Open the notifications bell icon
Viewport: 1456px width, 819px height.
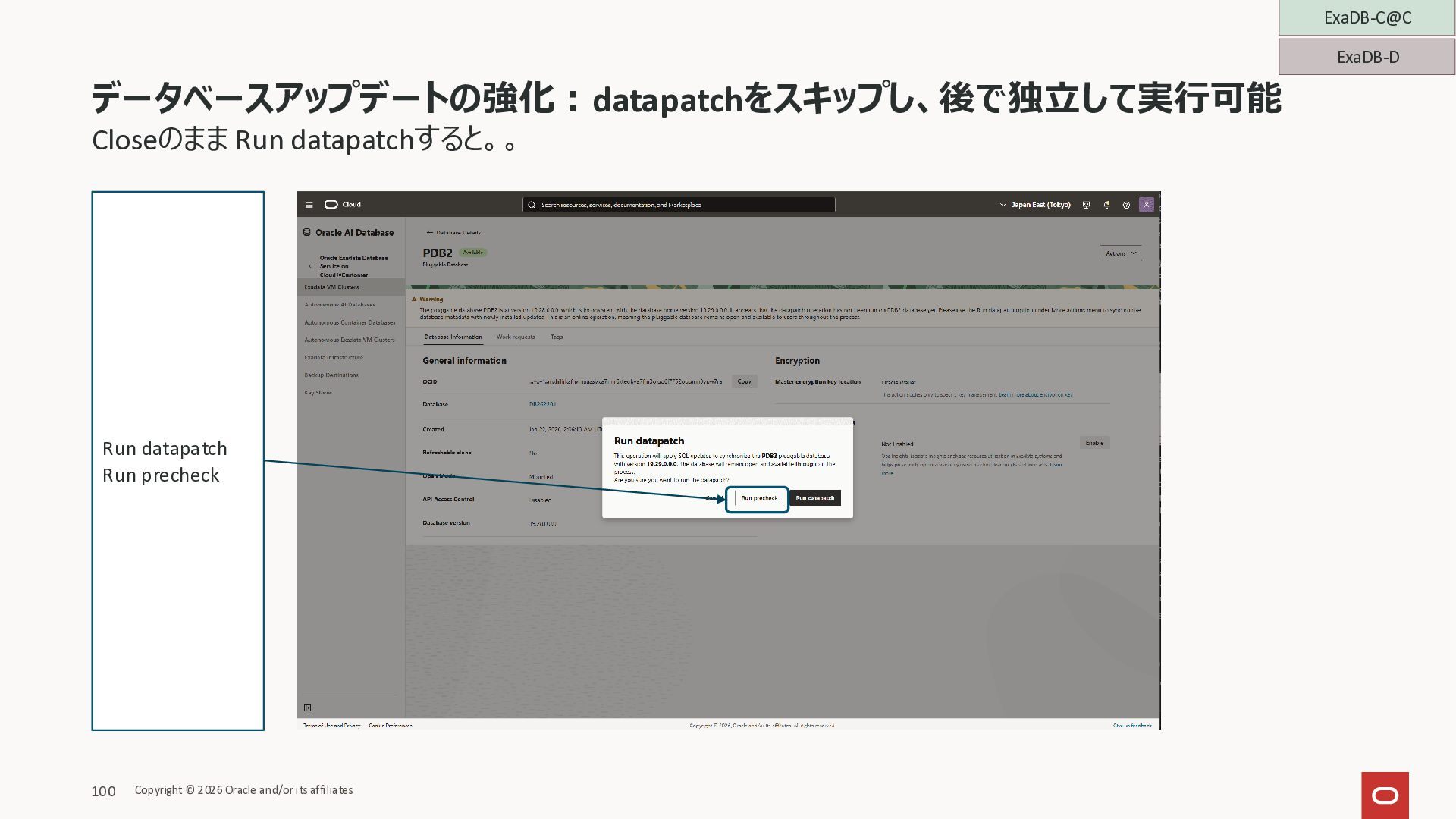coord(1106,205)
